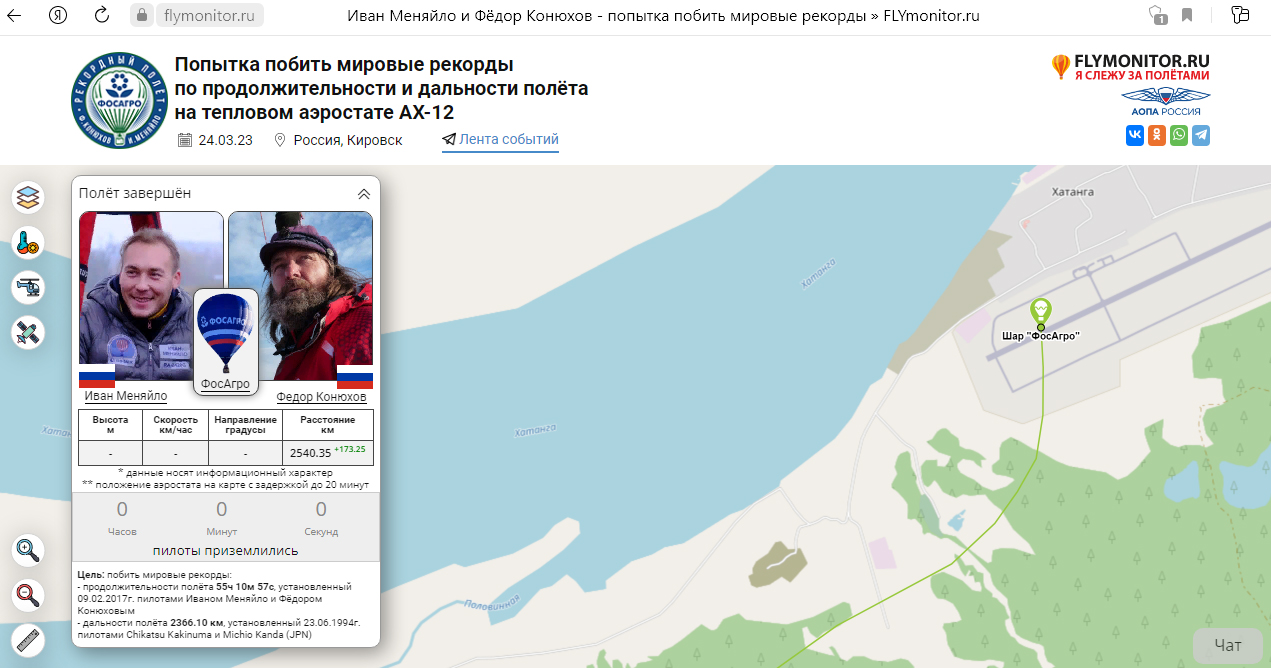Click the ФосАгро balloon thumbnail
1271x668 pixels.
[225, 333]
